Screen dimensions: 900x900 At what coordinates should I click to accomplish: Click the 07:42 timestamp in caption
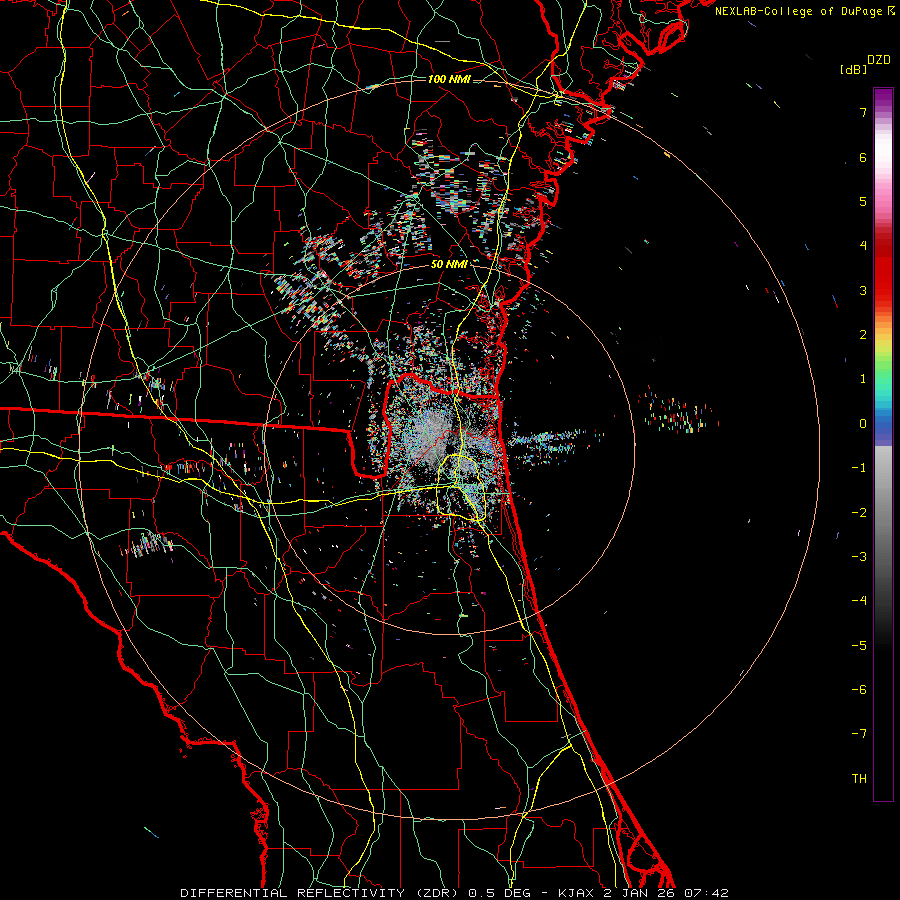(x=706, y=893)
